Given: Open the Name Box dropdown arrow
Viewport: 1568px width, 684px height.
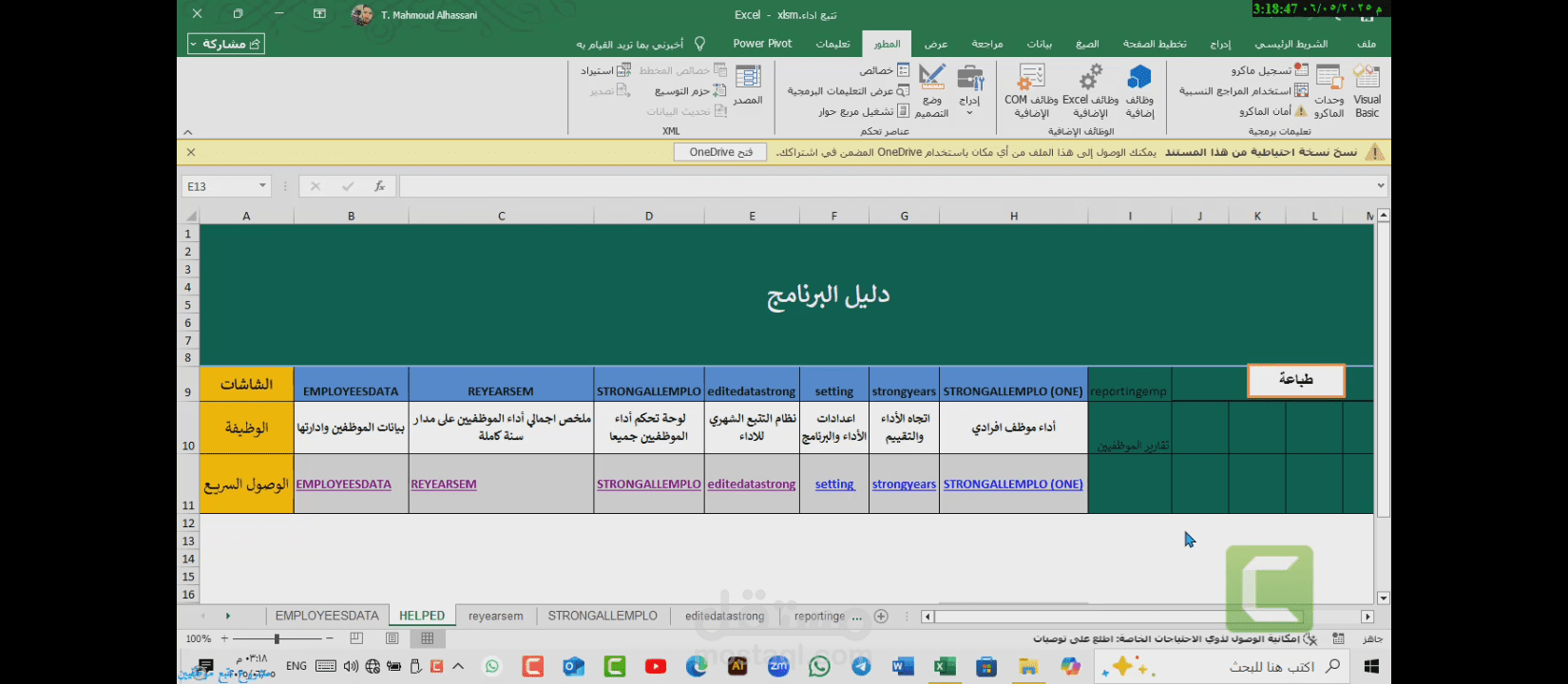Looking at the screenshot, I should click(x=262, y=186).
